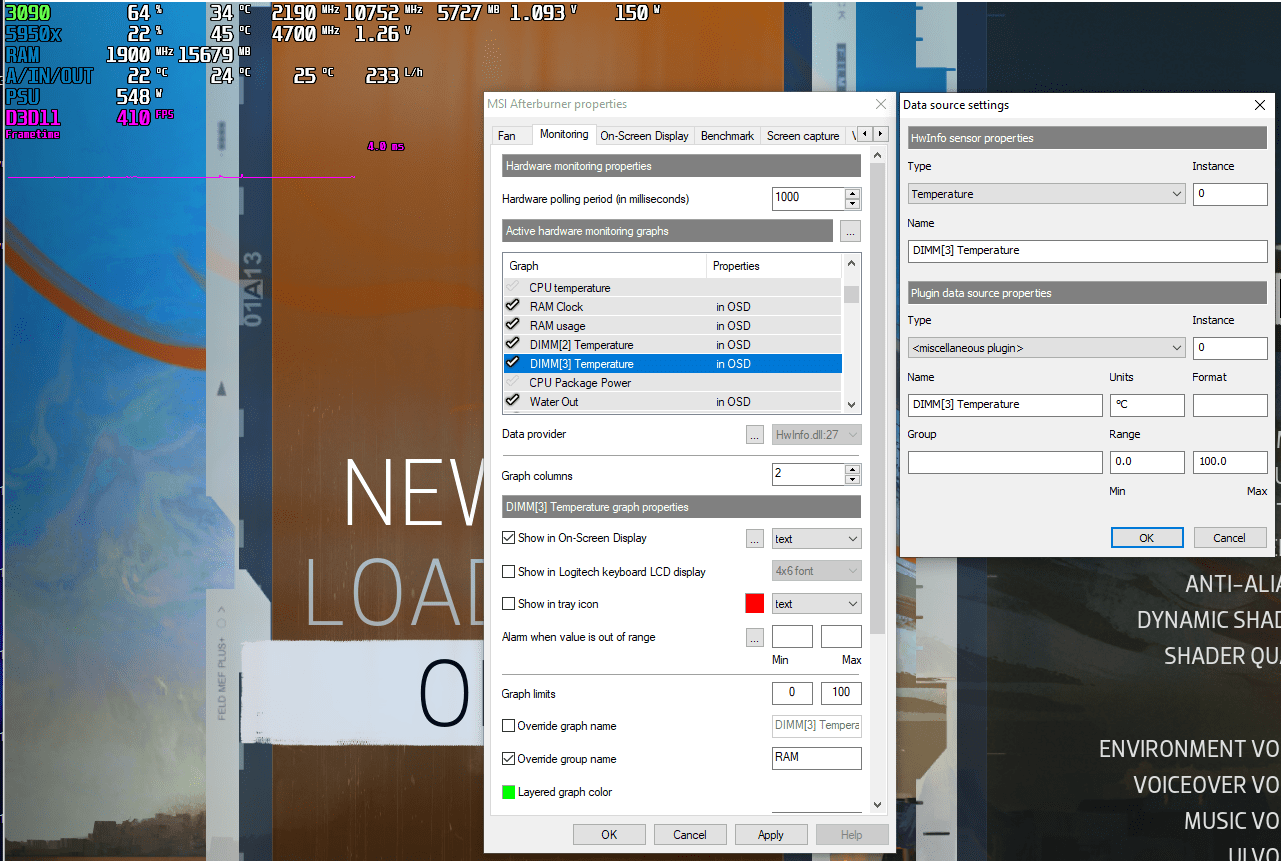
Task: Click the Range Min field showing 0.0
Action: pyautogui.click(x=1147, y=462)
